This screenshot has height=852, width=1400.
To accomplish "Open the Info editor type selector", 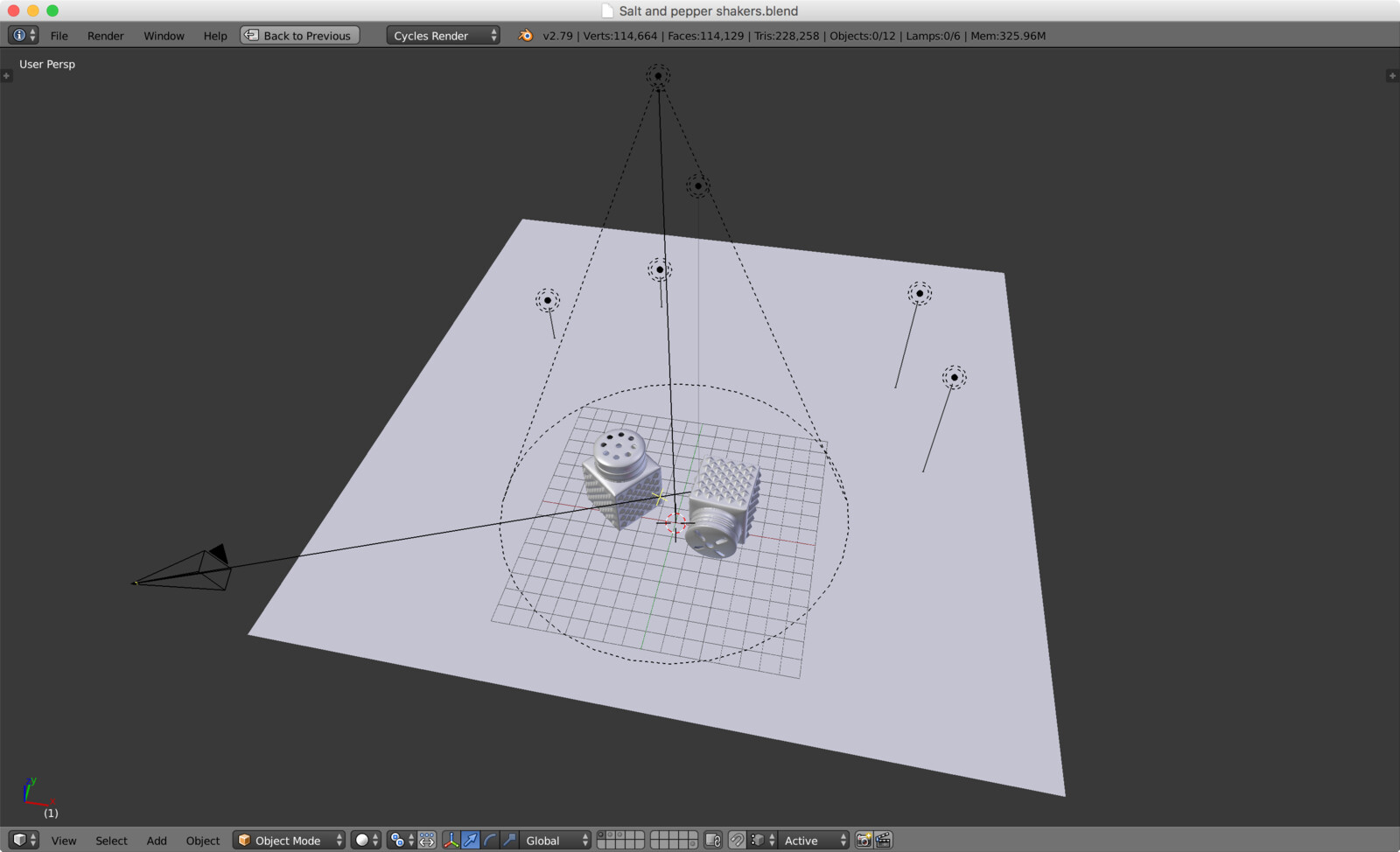I will point(24,36).
